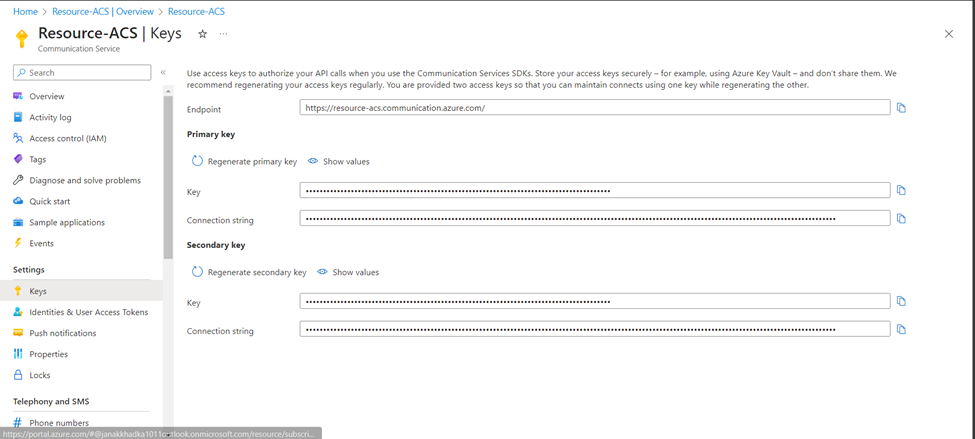
Task: Click the primary Connection string field
Action: click(x=595, y=218)
